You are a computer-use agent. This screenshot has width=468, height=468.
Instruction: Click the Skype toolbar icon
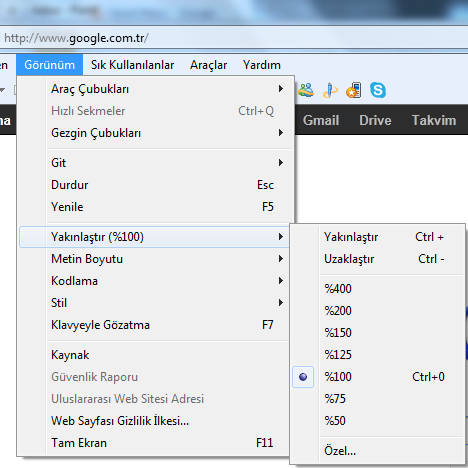378,90
